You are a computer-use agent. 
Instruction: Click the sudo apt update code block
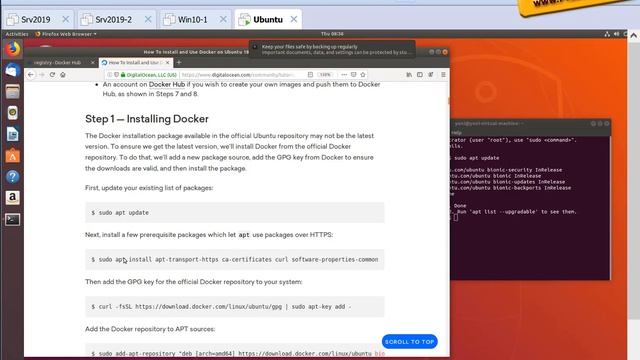point(235,213)
